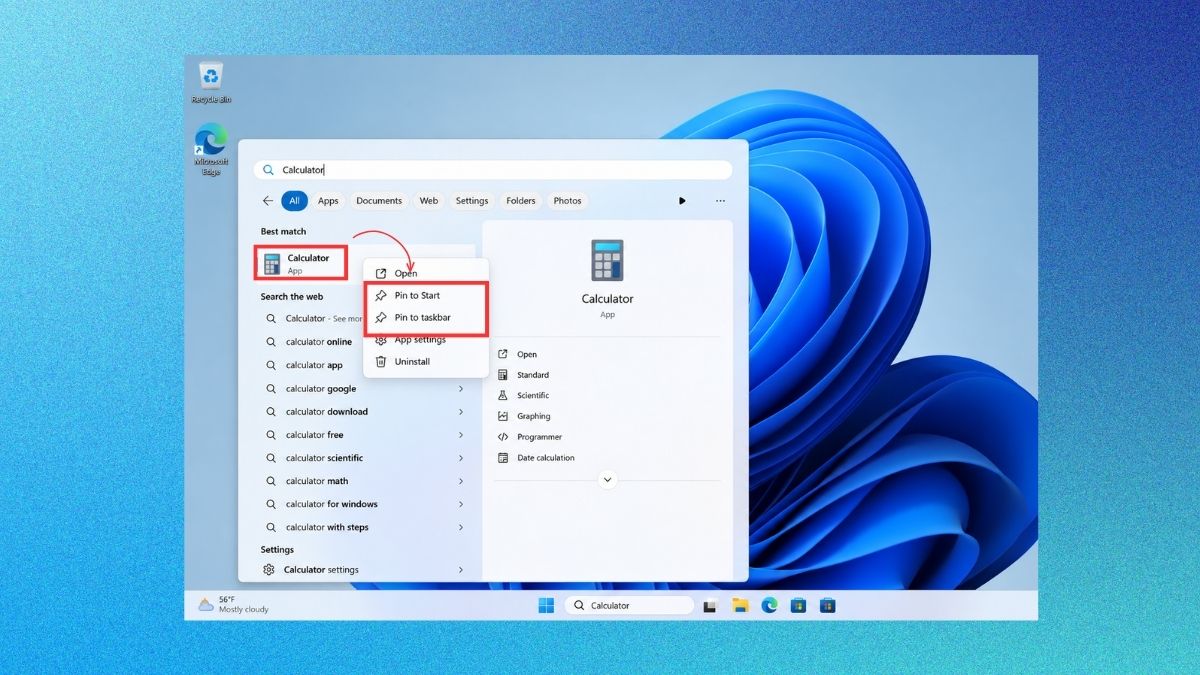
Task: Open Scientific mode with the flask icon
Action: [533, 395]
